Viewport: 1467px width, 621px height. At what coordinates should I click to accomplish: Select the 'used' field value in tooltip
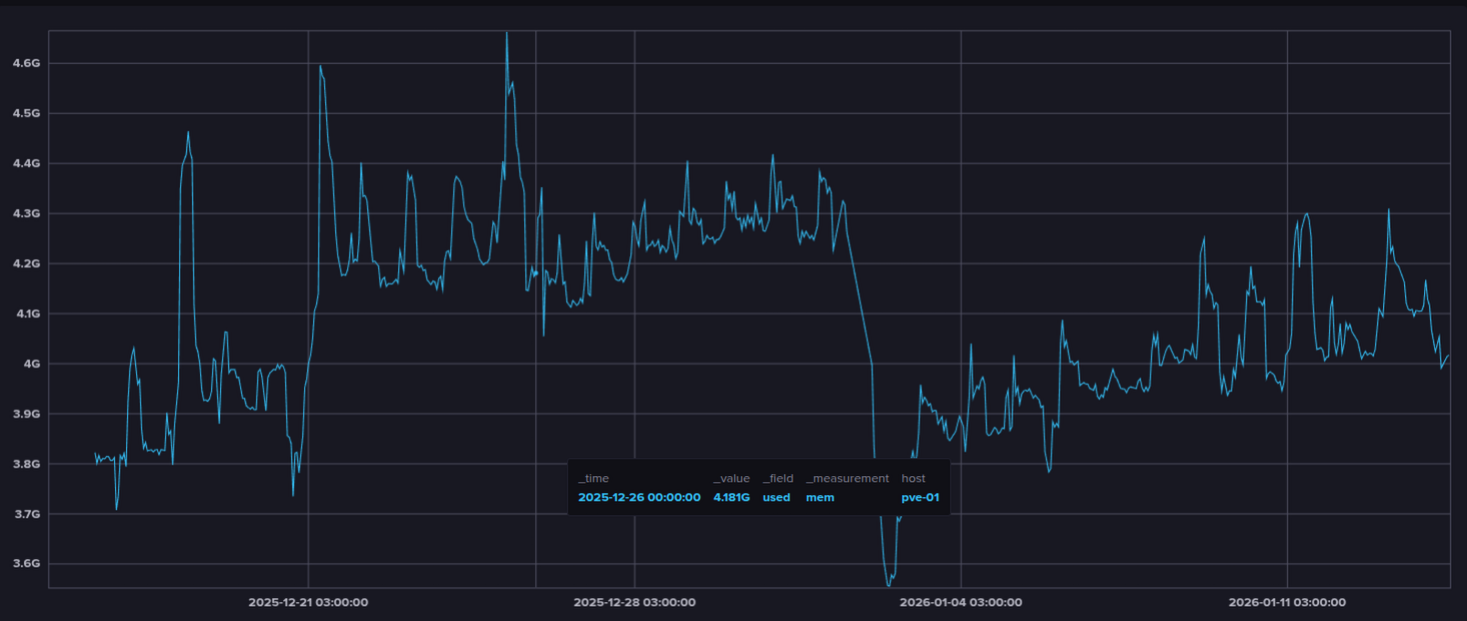776,497
